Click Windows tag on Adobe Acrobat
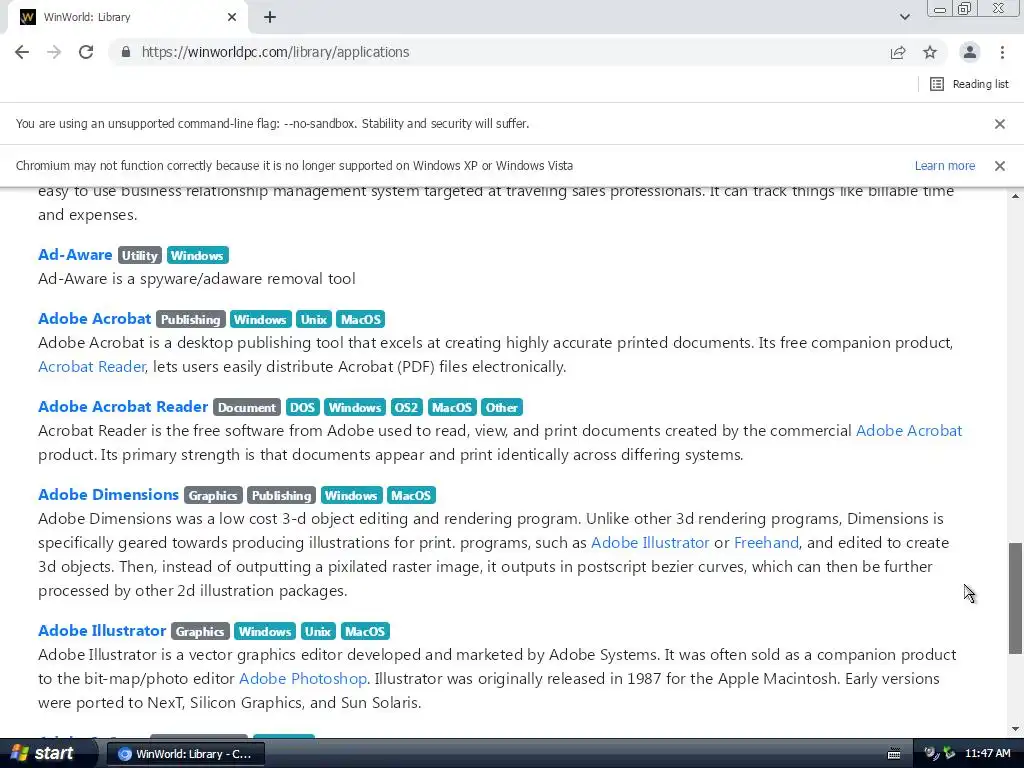This screenshot has width=1024, height=768. 260,319
